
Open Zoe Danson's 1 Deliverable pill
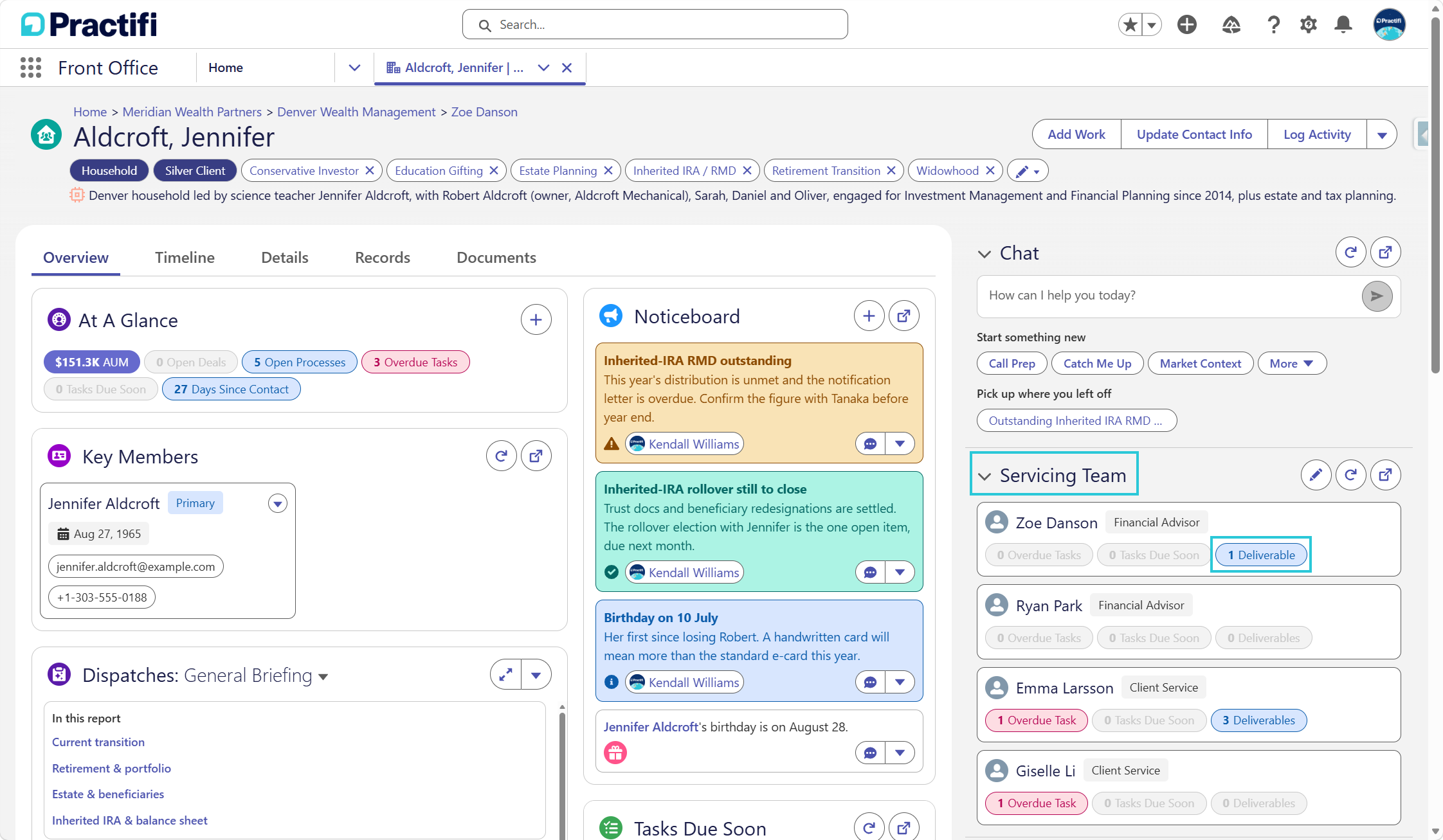click(x=1260, y=555)
